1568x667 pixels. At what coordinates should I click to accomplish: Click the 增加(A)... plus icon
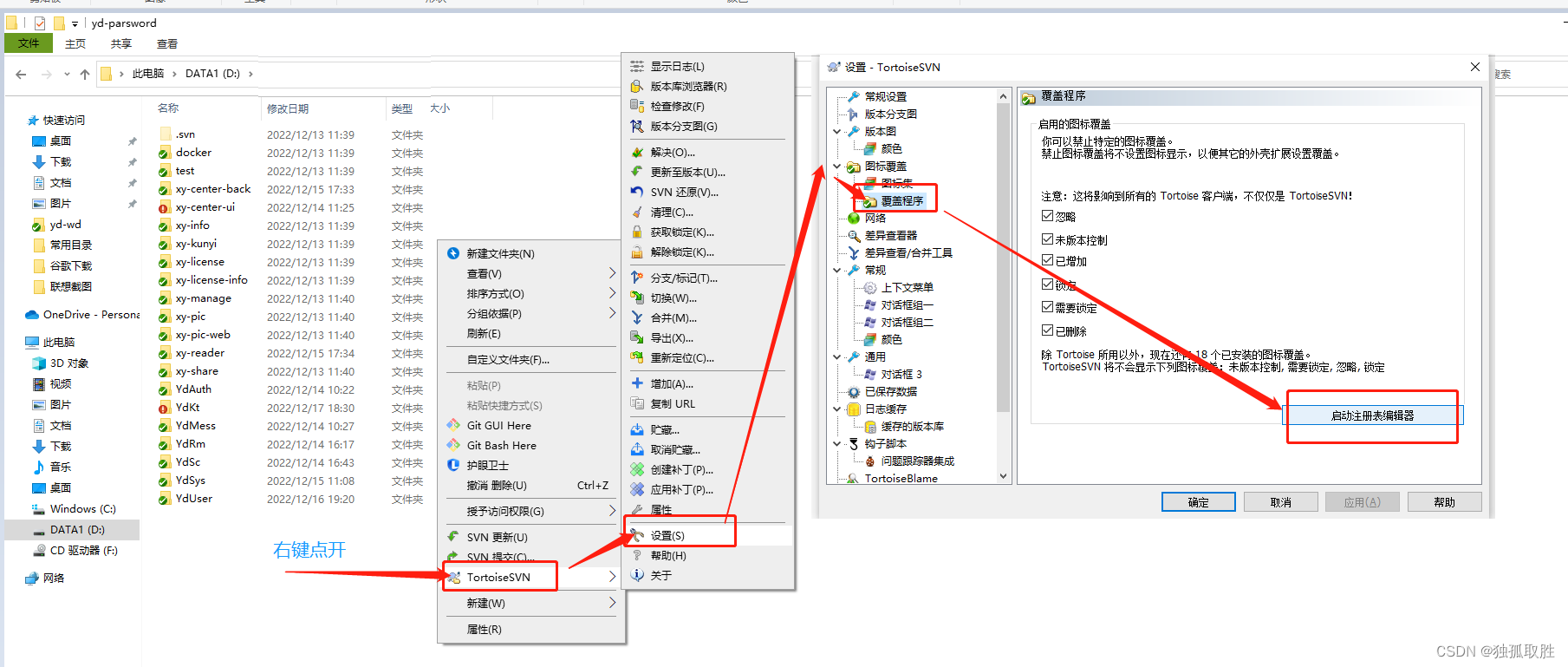tap(637, 383)
